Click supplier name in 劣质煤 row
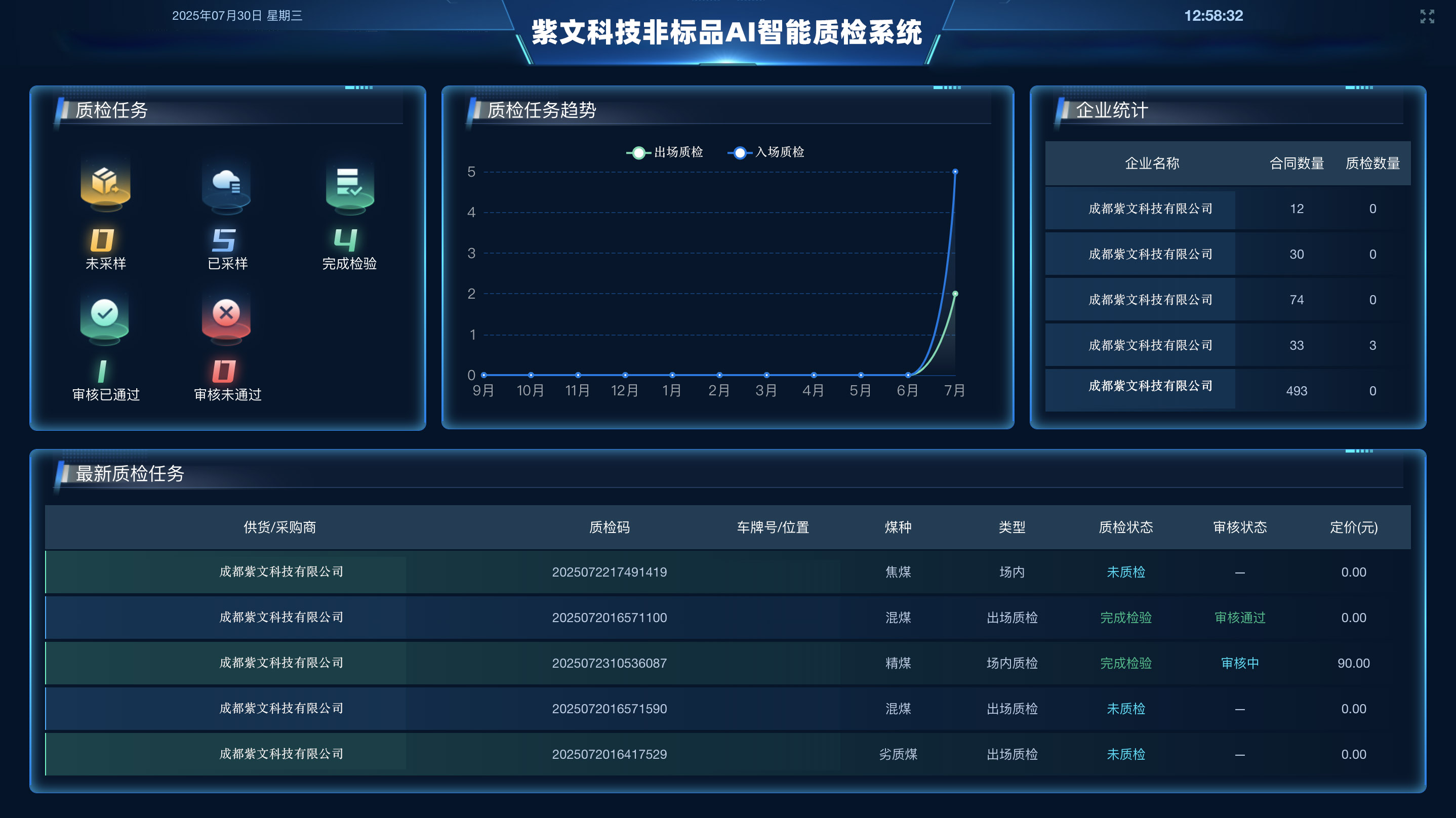Image resolution: width=1456 pixels, height=818 pixels. coord(281,754)
